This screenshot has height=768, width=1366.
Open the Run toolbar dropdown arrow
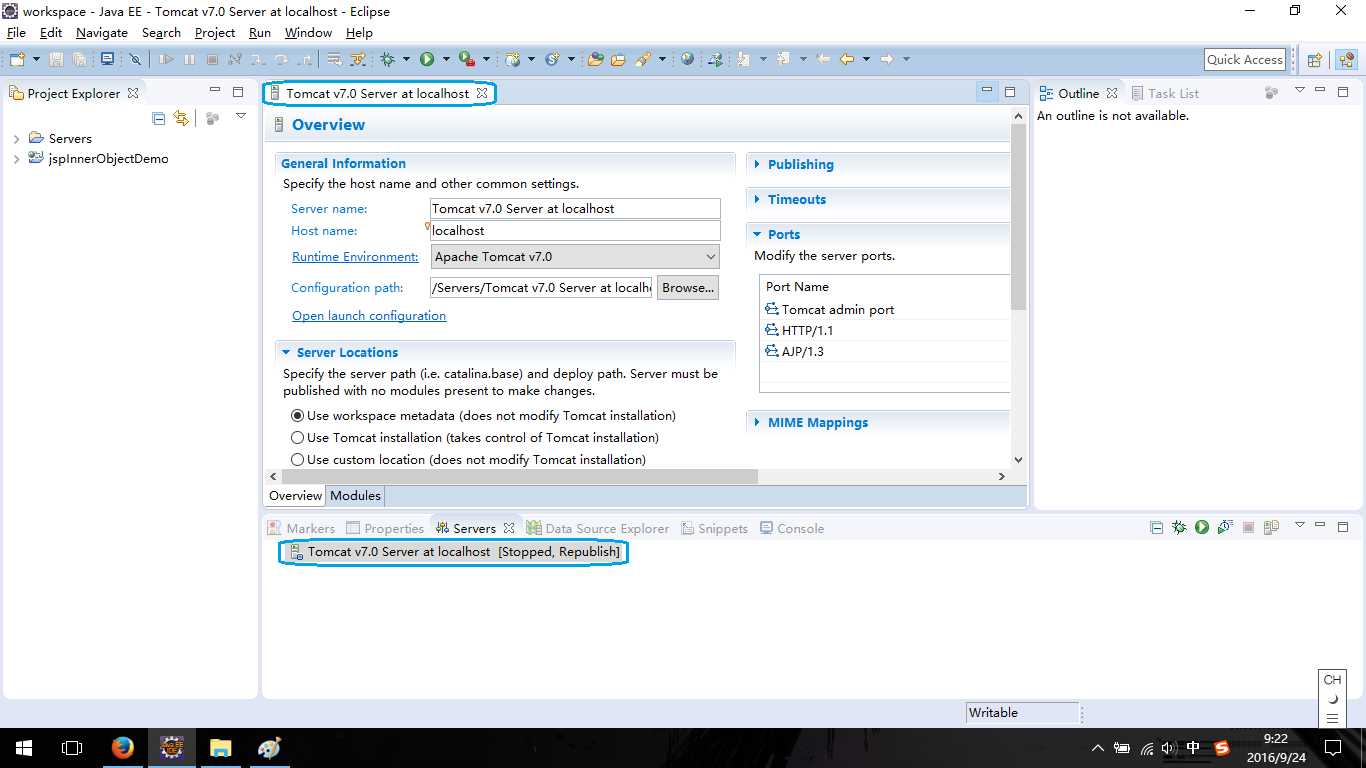click(x=445, y=59)
